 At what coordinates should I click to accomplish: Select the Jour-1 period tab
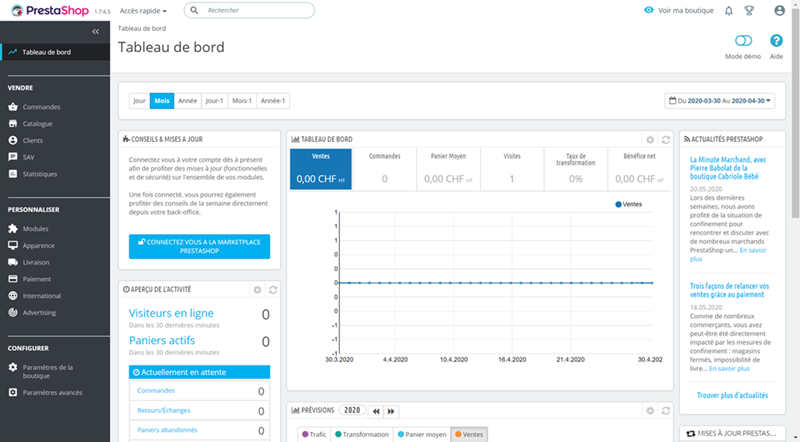click(215, 101)
